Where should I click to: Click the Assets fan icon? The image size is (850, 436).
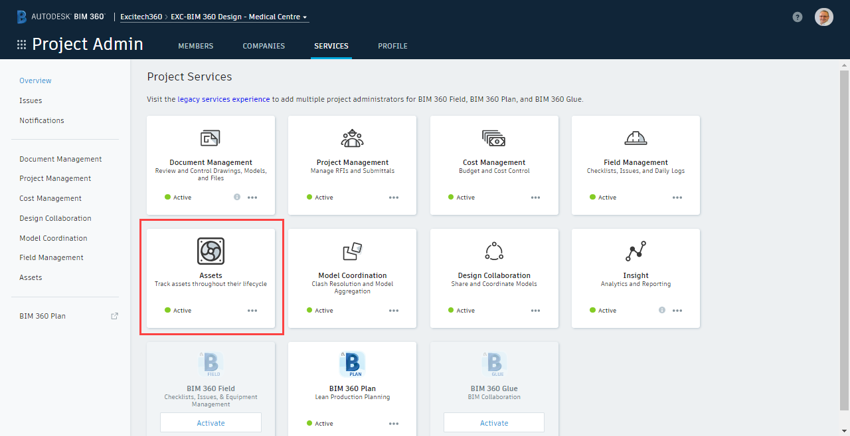coord(211,251)
